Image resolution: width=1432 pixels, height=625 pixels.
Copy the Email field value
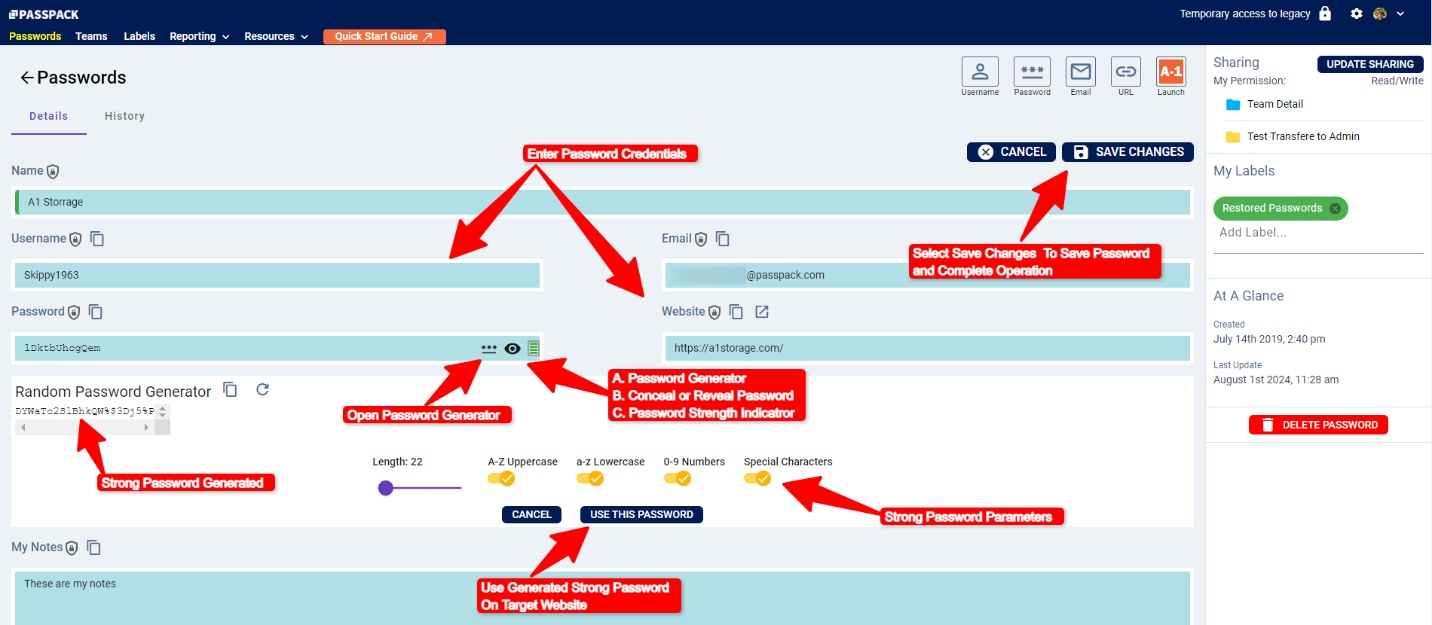722,239
